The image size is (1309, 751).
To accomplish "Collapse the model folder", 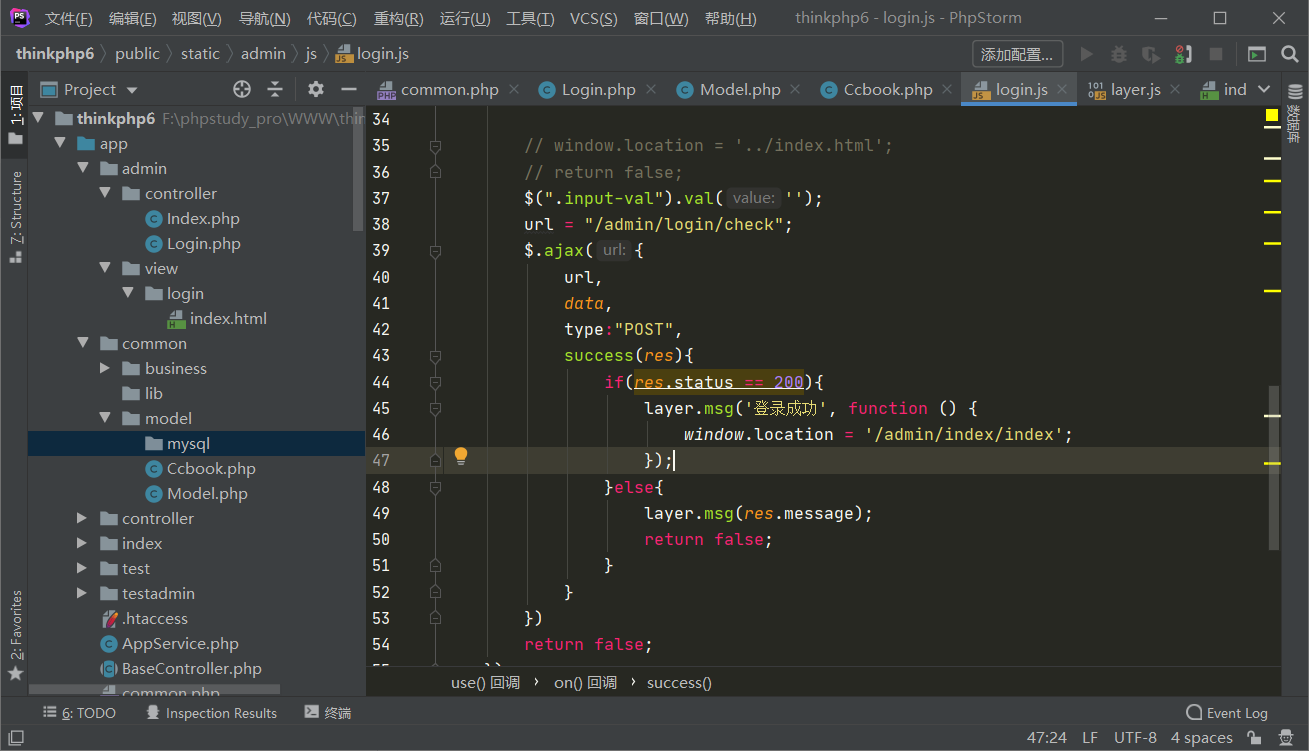I will point(106,418).
